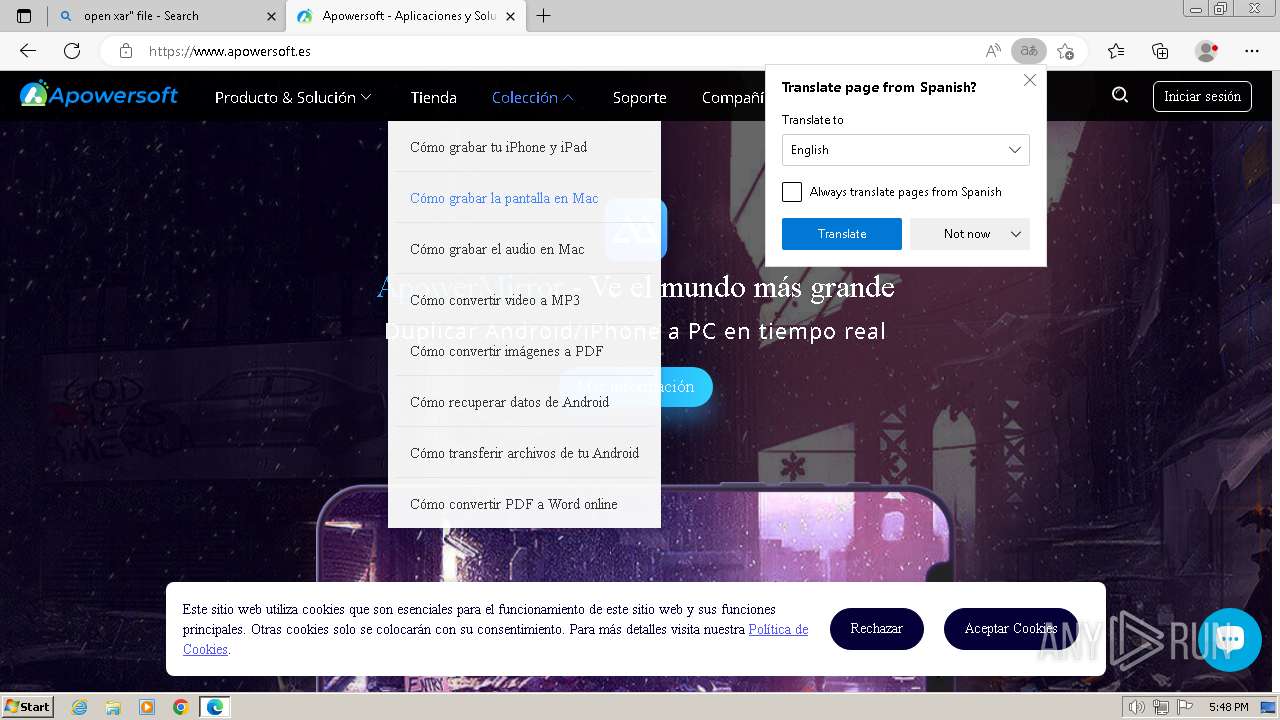Viewport: 1280px width, 720px height.
Task: Expand the 'Not now' options arrow
Action: point(1016,234)
